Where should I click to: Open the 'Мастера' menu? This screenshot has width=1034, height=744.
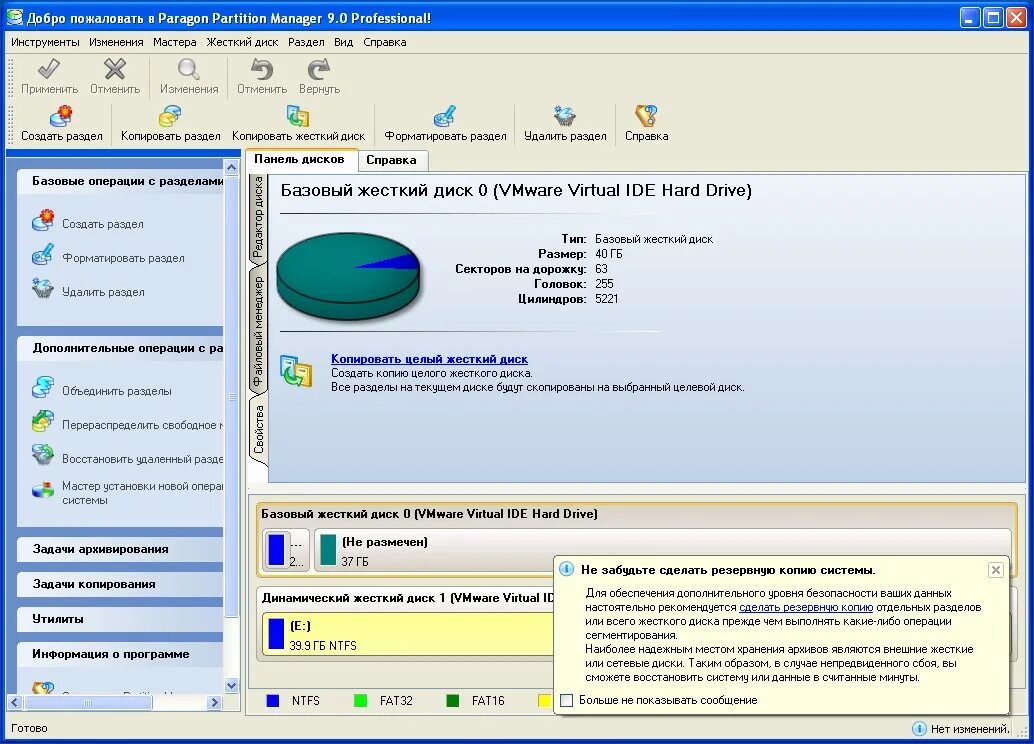click(174, 42)
